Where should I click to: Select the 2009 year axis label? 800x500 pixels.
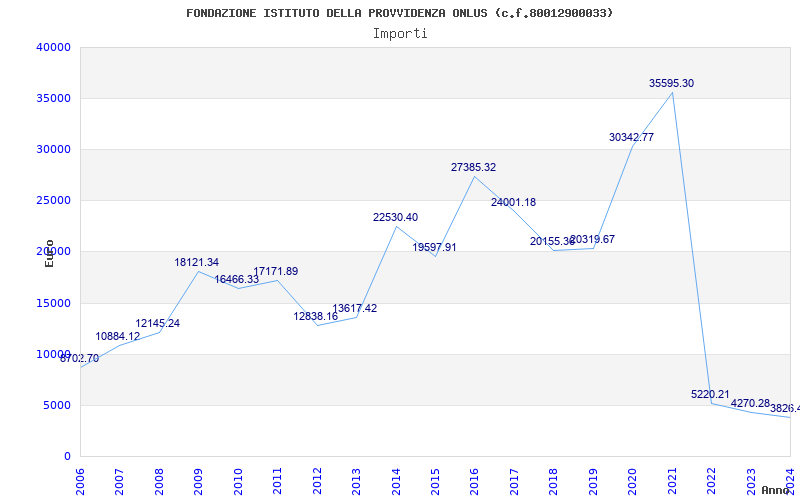(198, 482)
